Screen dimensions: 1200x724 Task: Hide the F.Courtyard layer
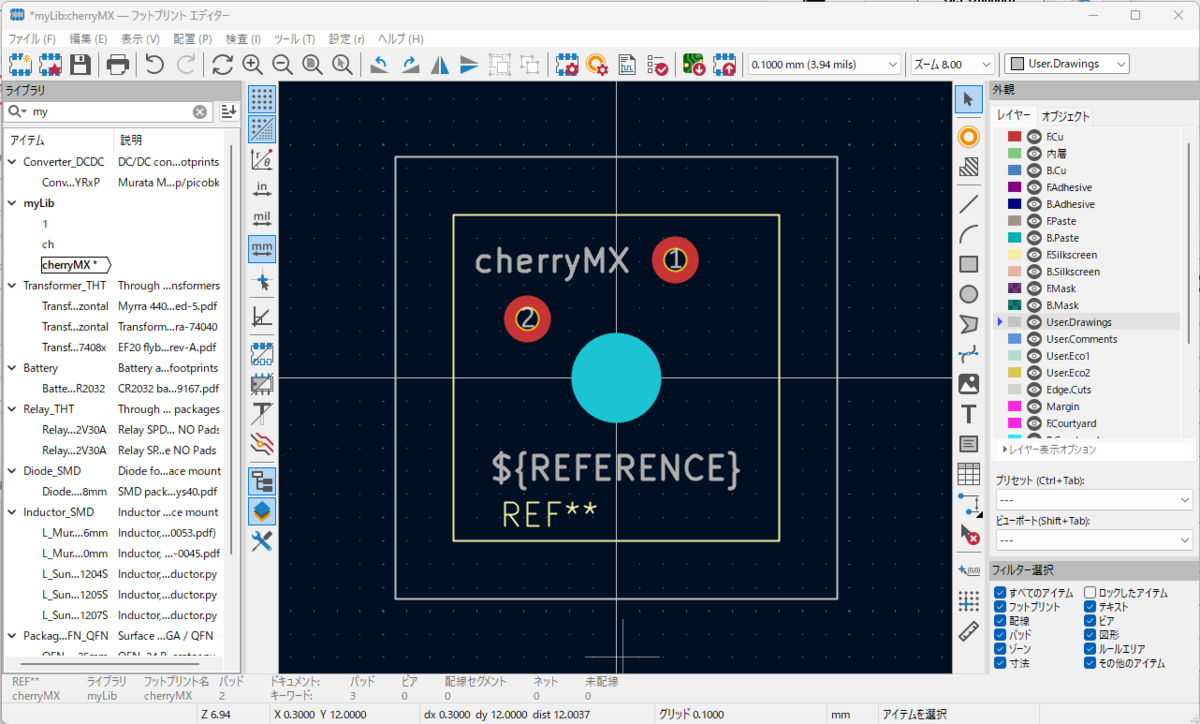pyautogui.click(x=1034, y=424)
